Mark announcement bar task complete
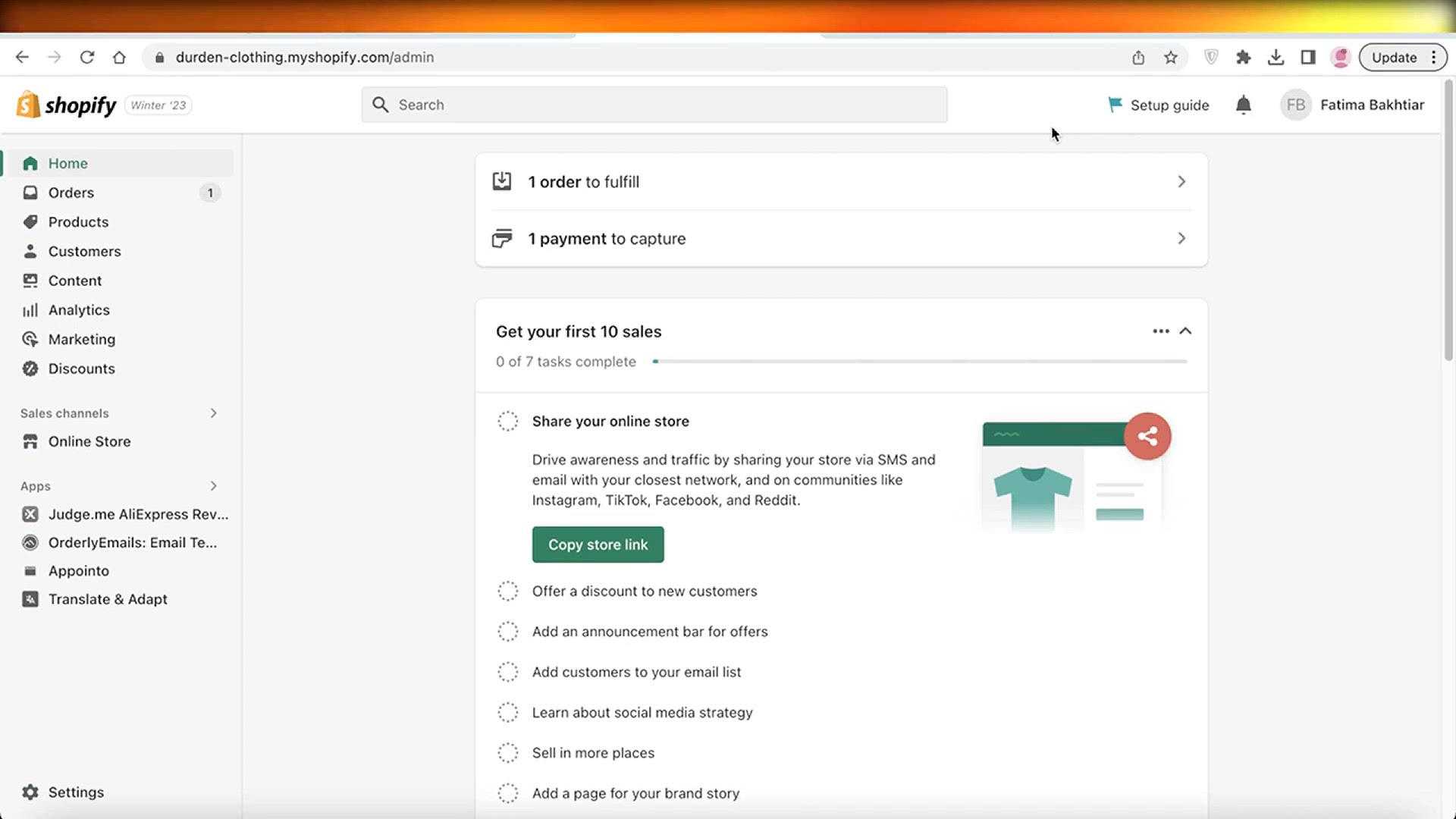Screen dimensions: 1456x819 pos(508,631)
